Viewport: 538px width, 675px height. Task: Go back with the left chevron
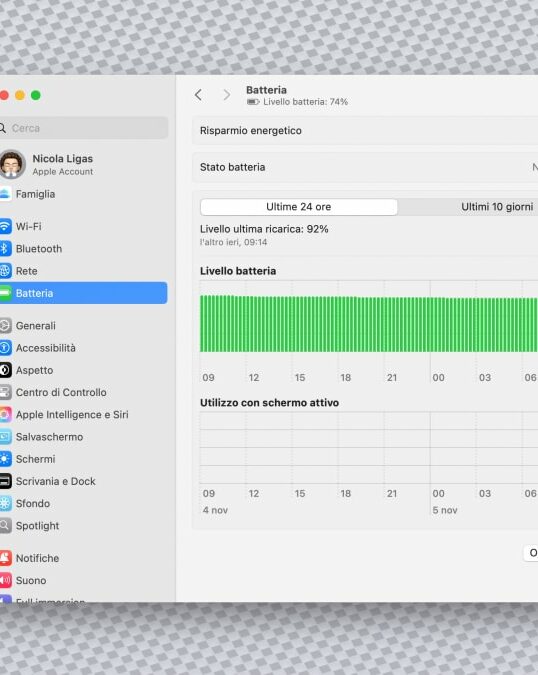(198, 95)
